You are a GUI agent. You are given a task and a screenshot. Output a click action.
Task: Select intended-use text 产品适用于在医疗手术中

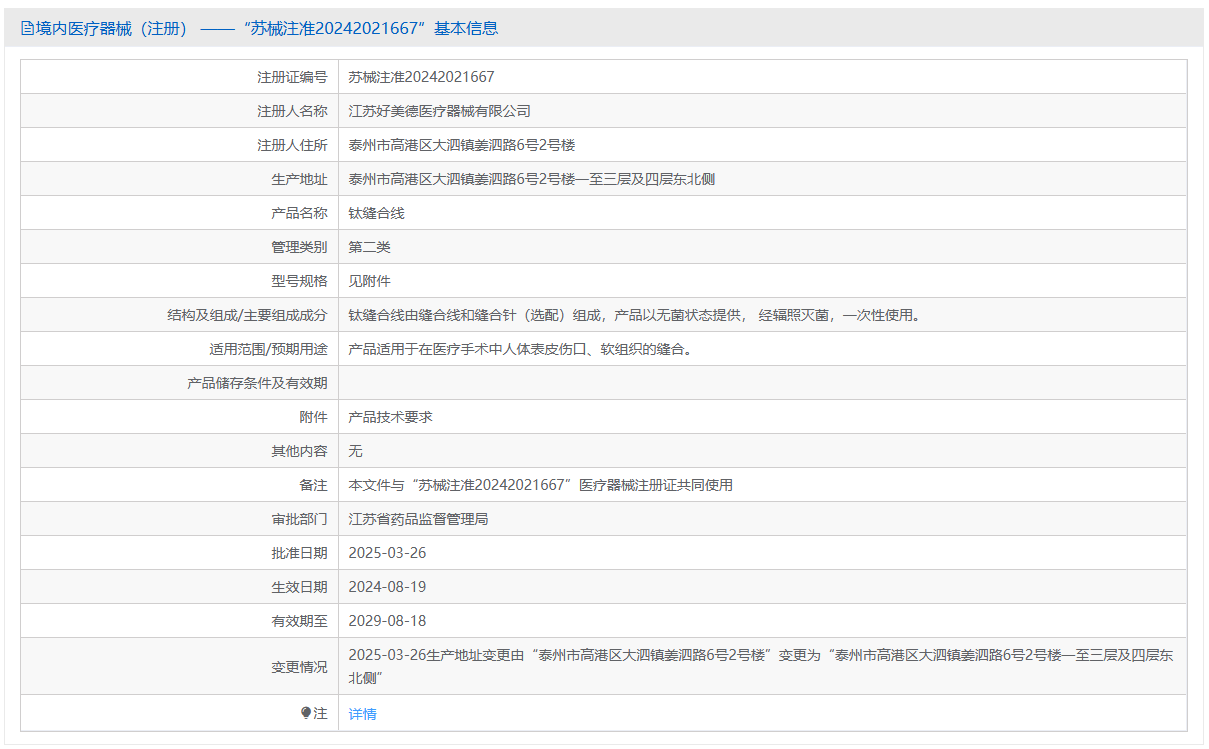520,349
